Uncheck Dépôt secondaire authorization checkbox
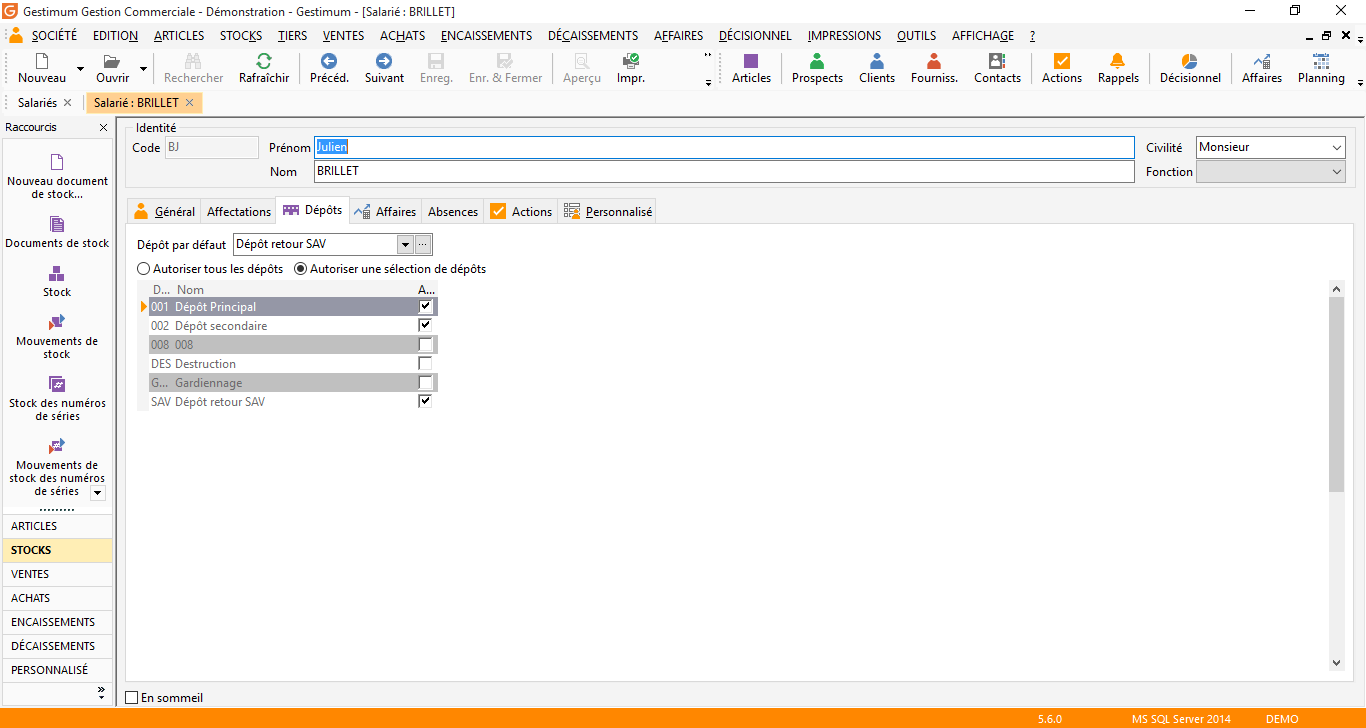 [425, 325]
